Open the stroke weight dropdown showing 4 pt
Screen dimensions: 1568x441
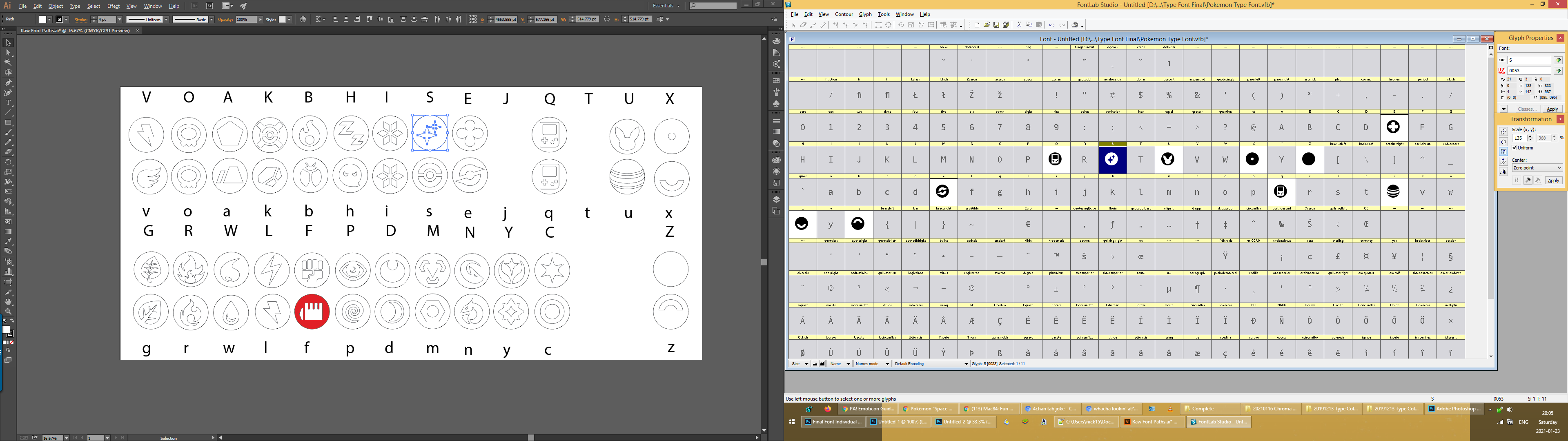coord(120,20)
